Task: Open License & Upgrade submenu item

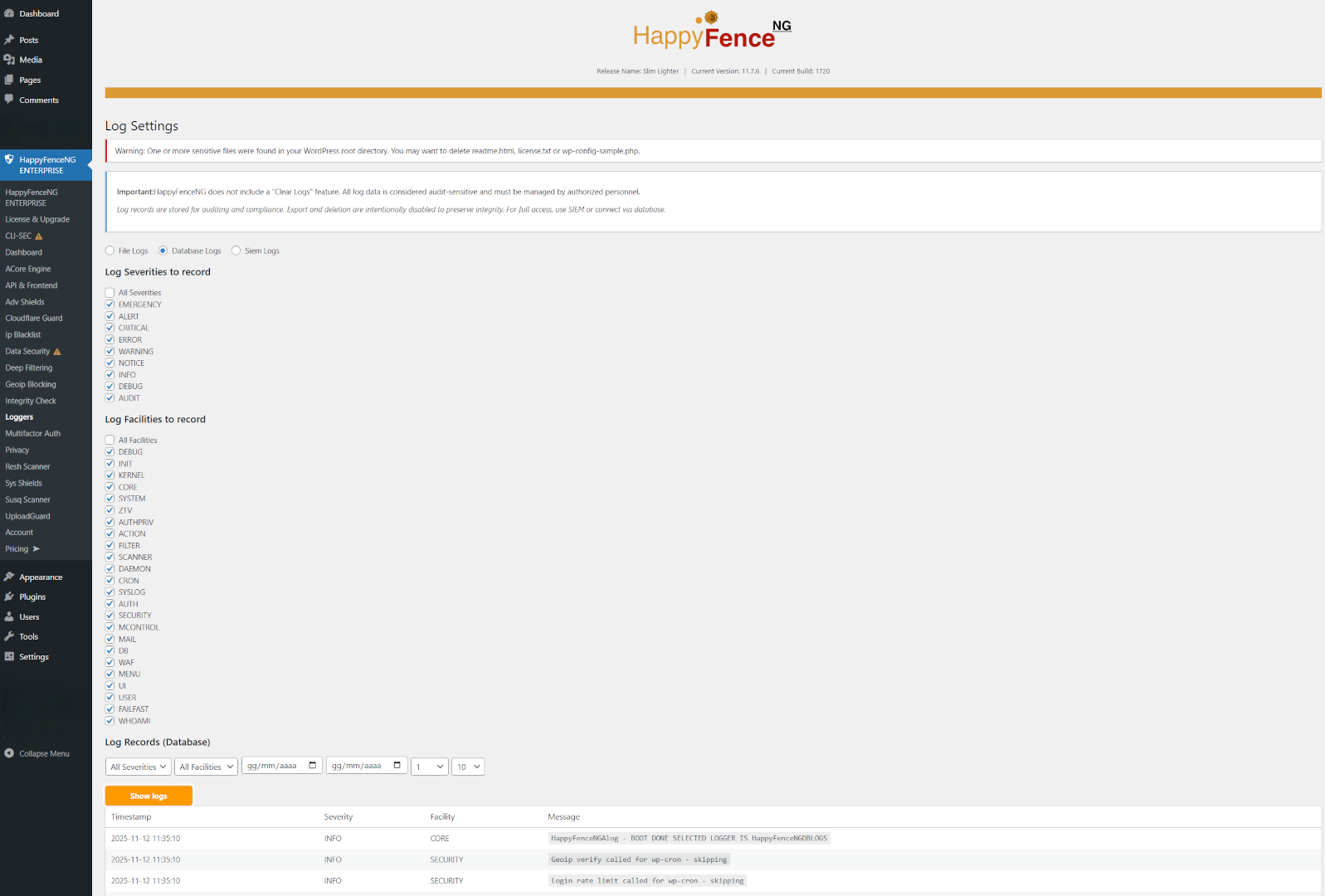Action: pos(37,220)
